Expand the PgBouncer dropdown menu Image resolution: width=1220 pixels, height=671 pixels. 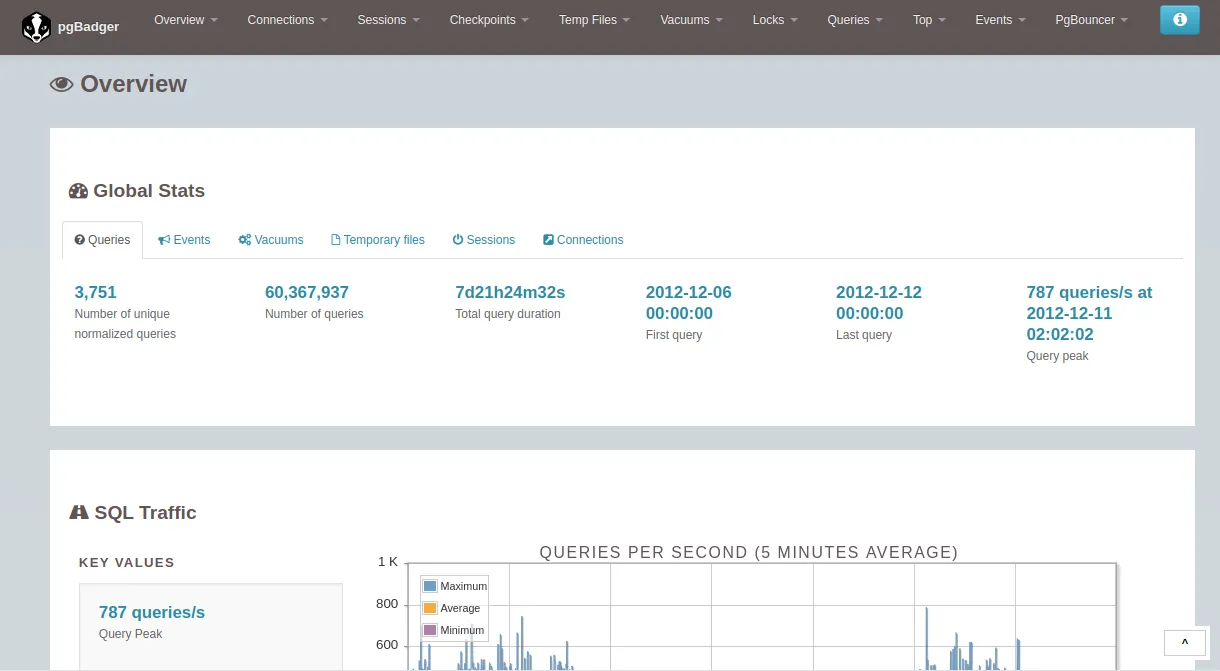point(1091,20)
